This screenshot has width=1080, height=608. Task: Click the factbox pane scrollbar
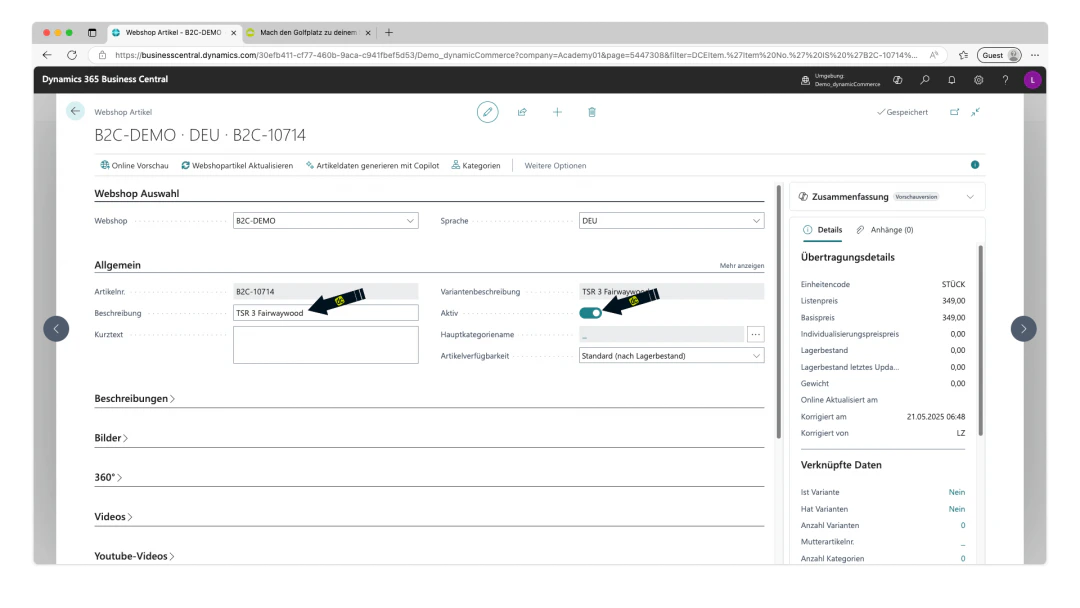980,341
